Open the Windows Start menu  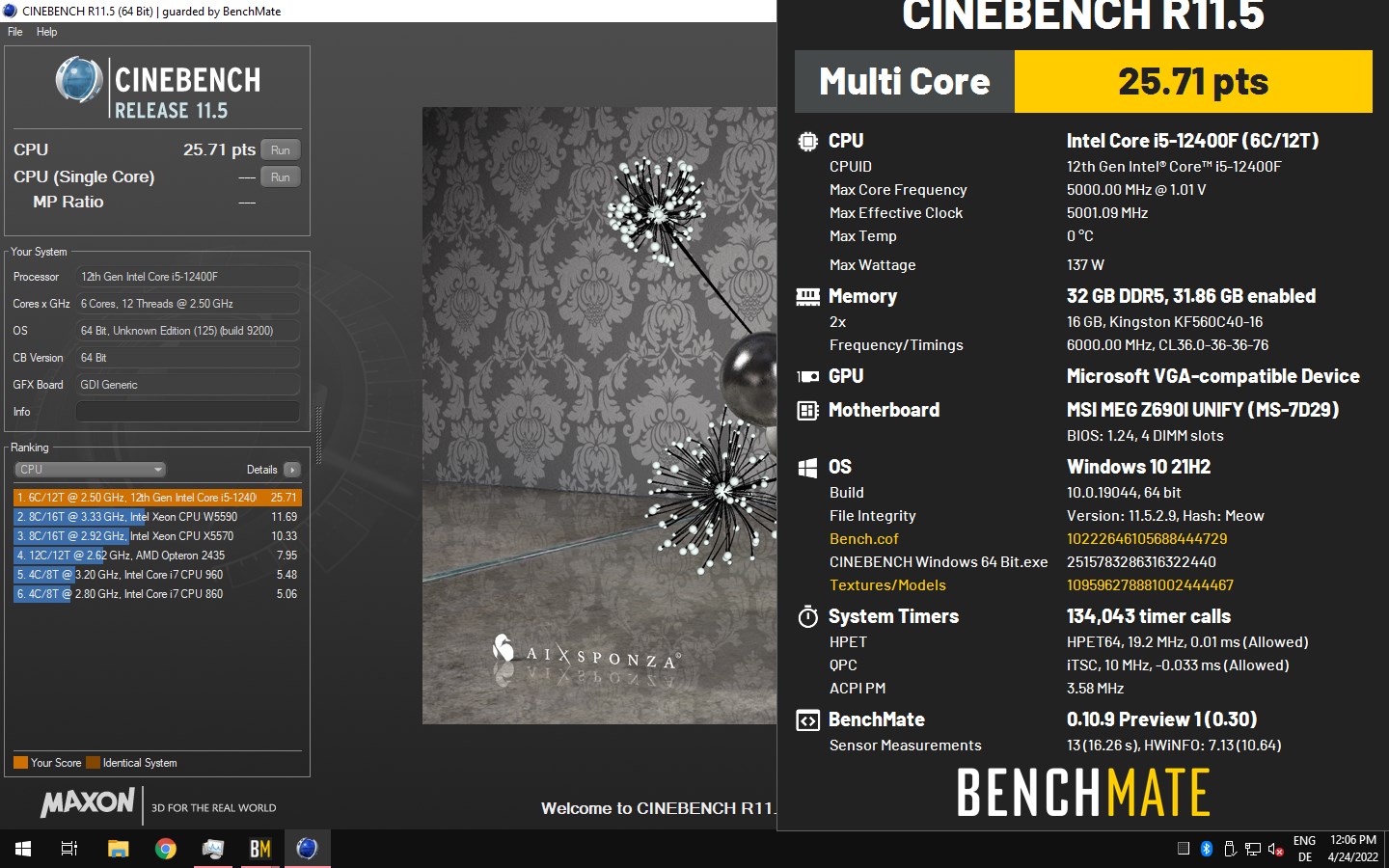(x=23, y=849)
